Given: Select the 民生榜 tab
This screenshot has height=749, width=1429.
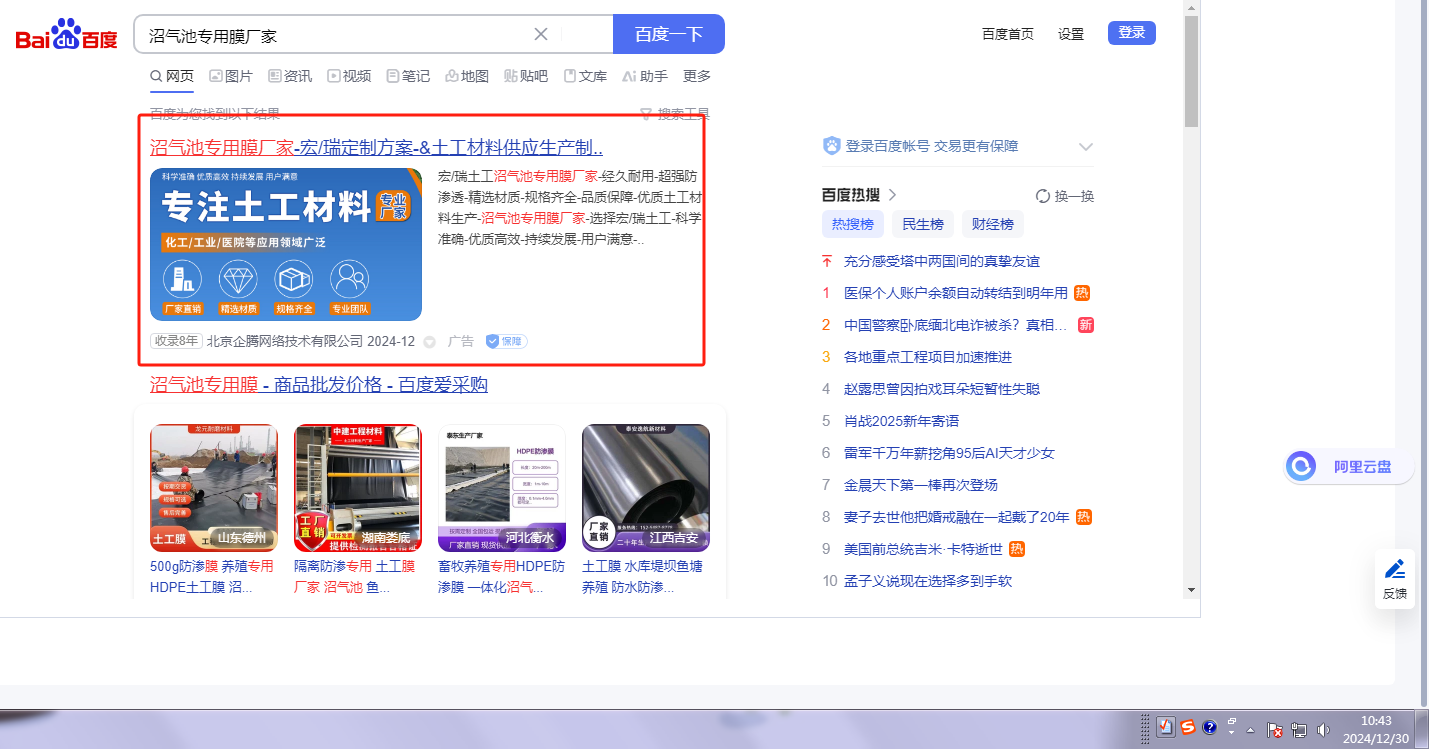Looking at the screenshot, I should click(923, 224).
